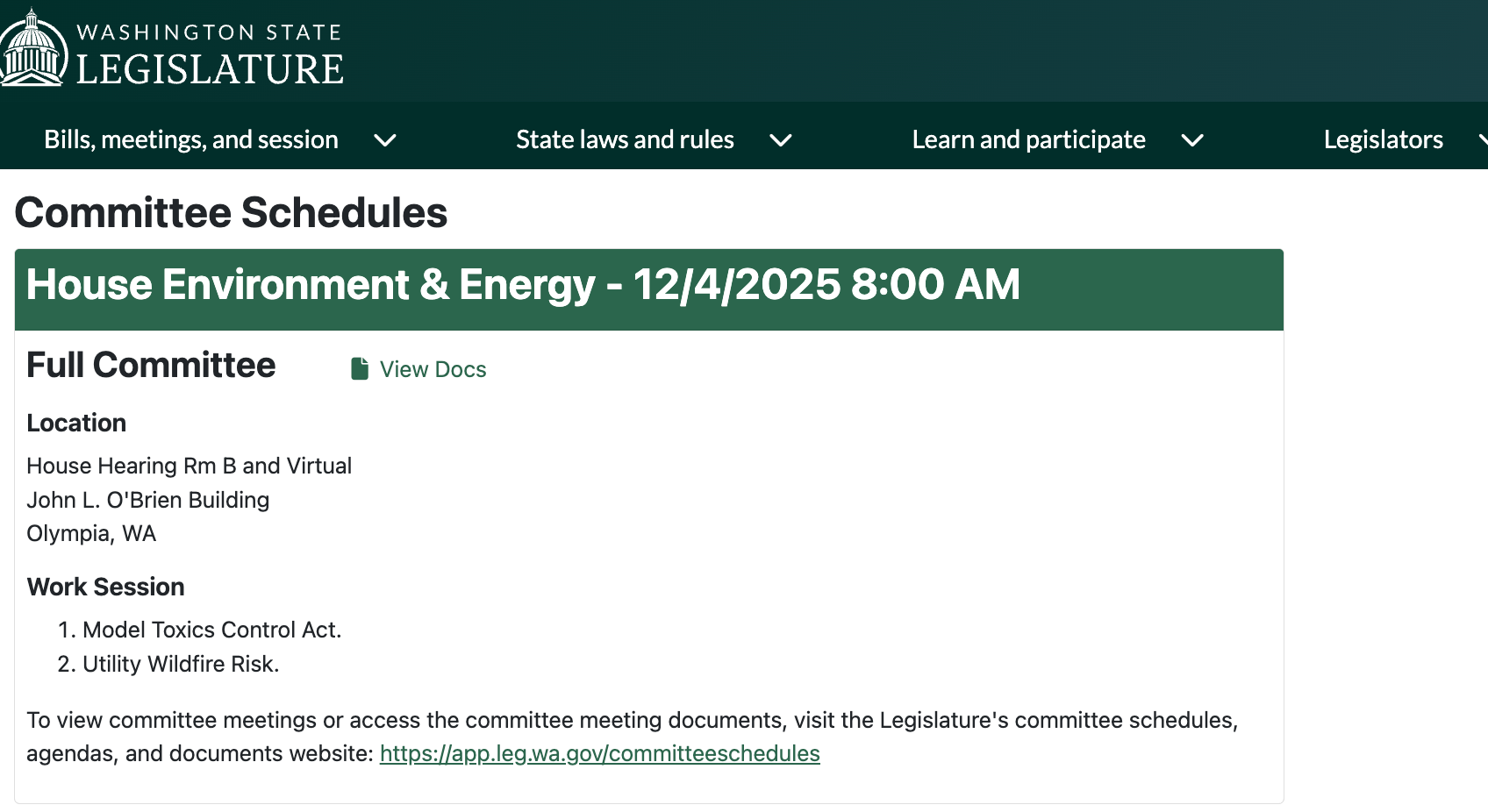Click the Work Session heading
Screen dimensions: 1488x812
coord(105,587)
